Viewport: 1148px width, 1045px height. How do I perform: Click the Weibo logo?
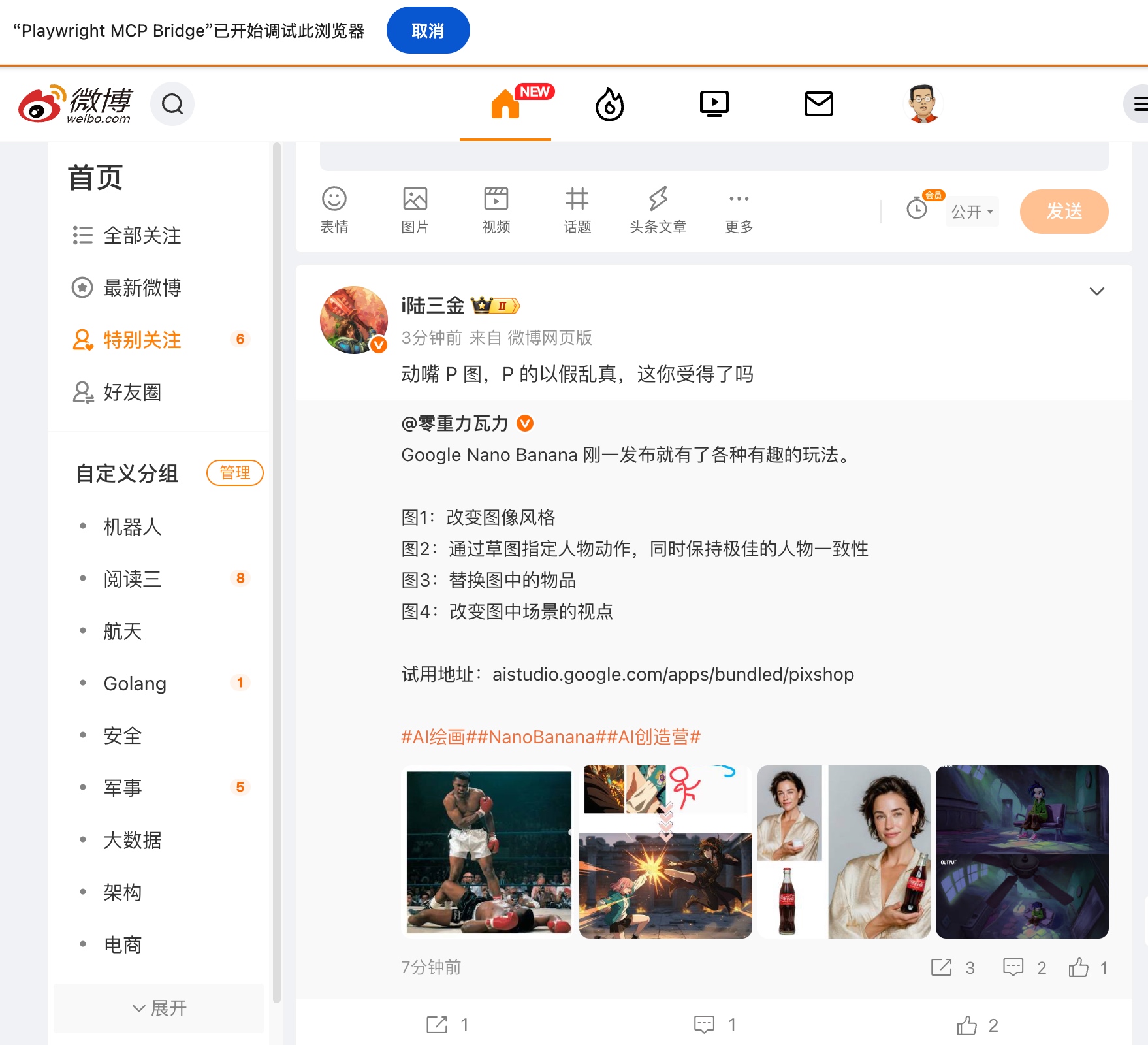click(x=75, y=104)
